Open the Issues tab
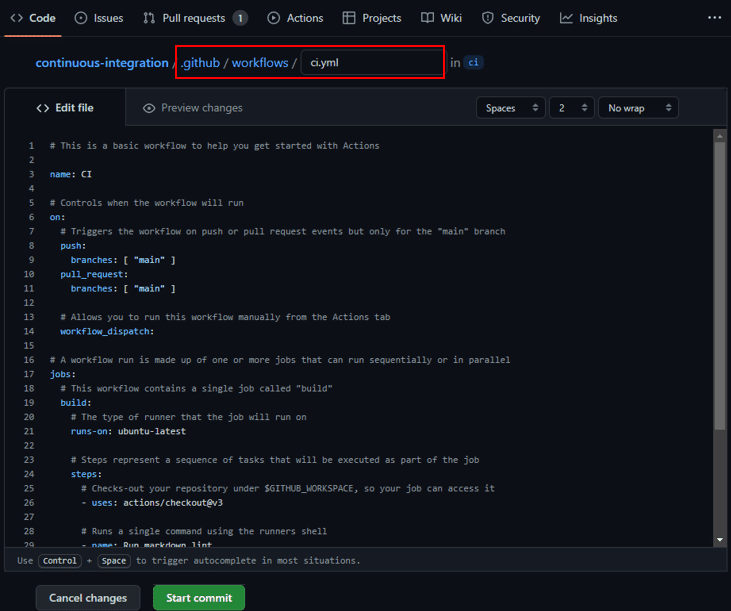The height and width of the screenshot is (611, 731). click(99, 18)
